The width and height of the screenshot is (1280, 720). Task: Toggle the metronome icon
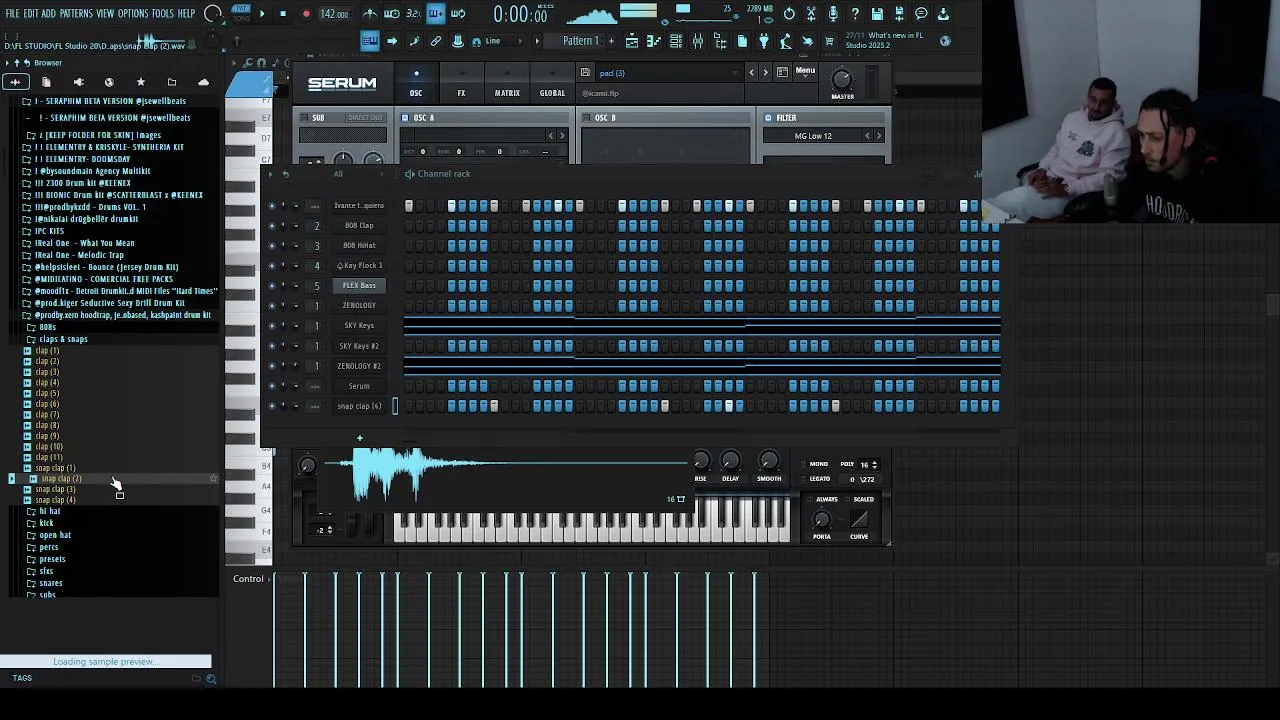pos(370,14)
